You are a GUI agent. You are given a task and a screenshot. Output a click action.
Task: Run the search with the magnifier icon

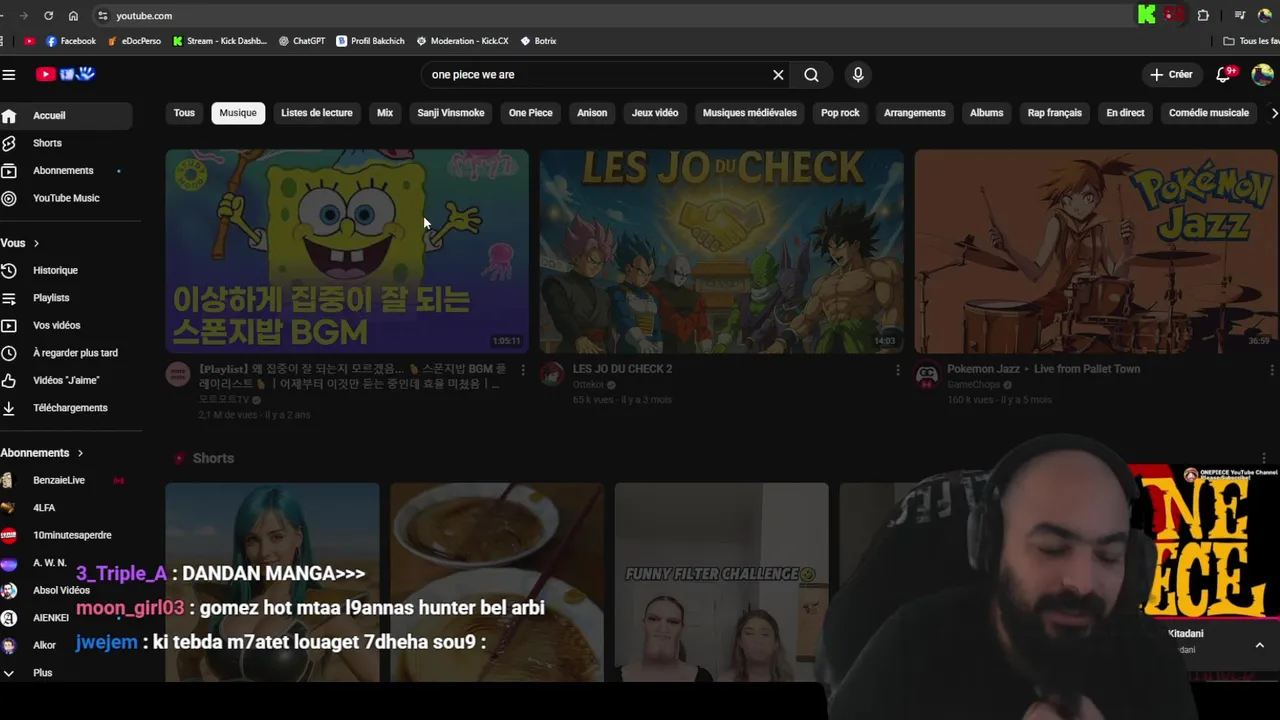[811, 75]
